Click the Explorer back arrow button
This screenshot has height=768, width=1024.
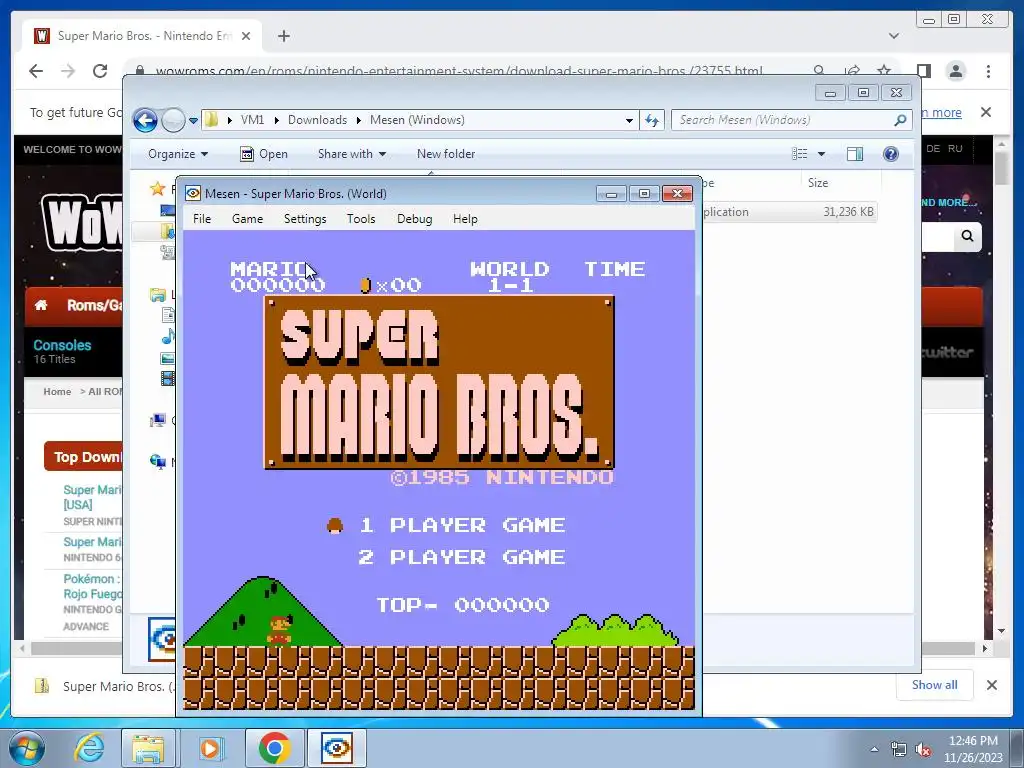pyautogui.click(x=145, y=120)
